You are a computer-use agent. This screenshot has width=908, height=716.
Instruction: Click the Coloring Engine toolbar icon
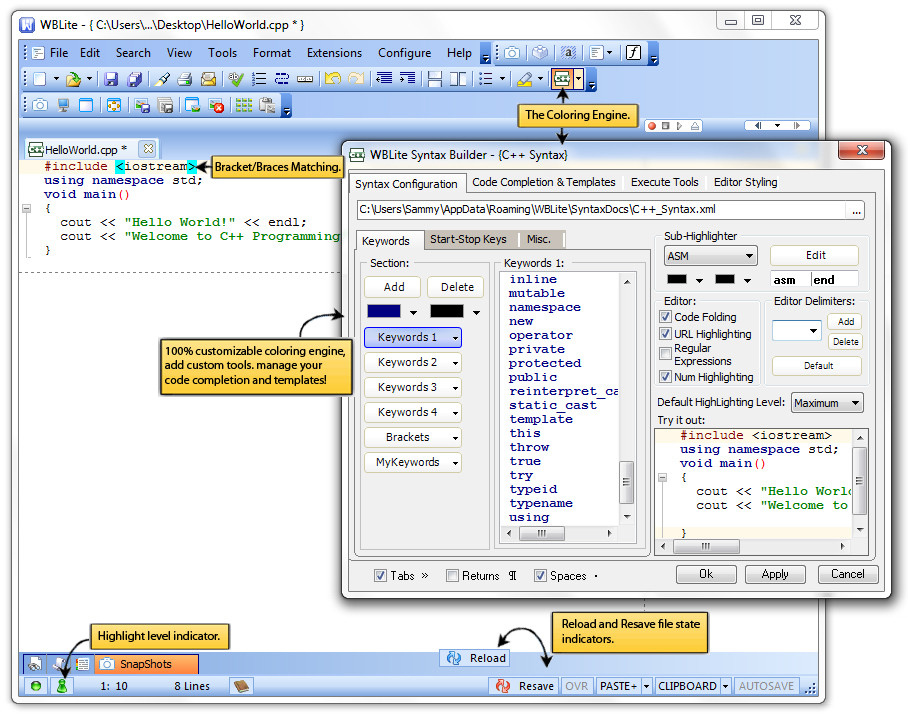(x=562, y=78)
